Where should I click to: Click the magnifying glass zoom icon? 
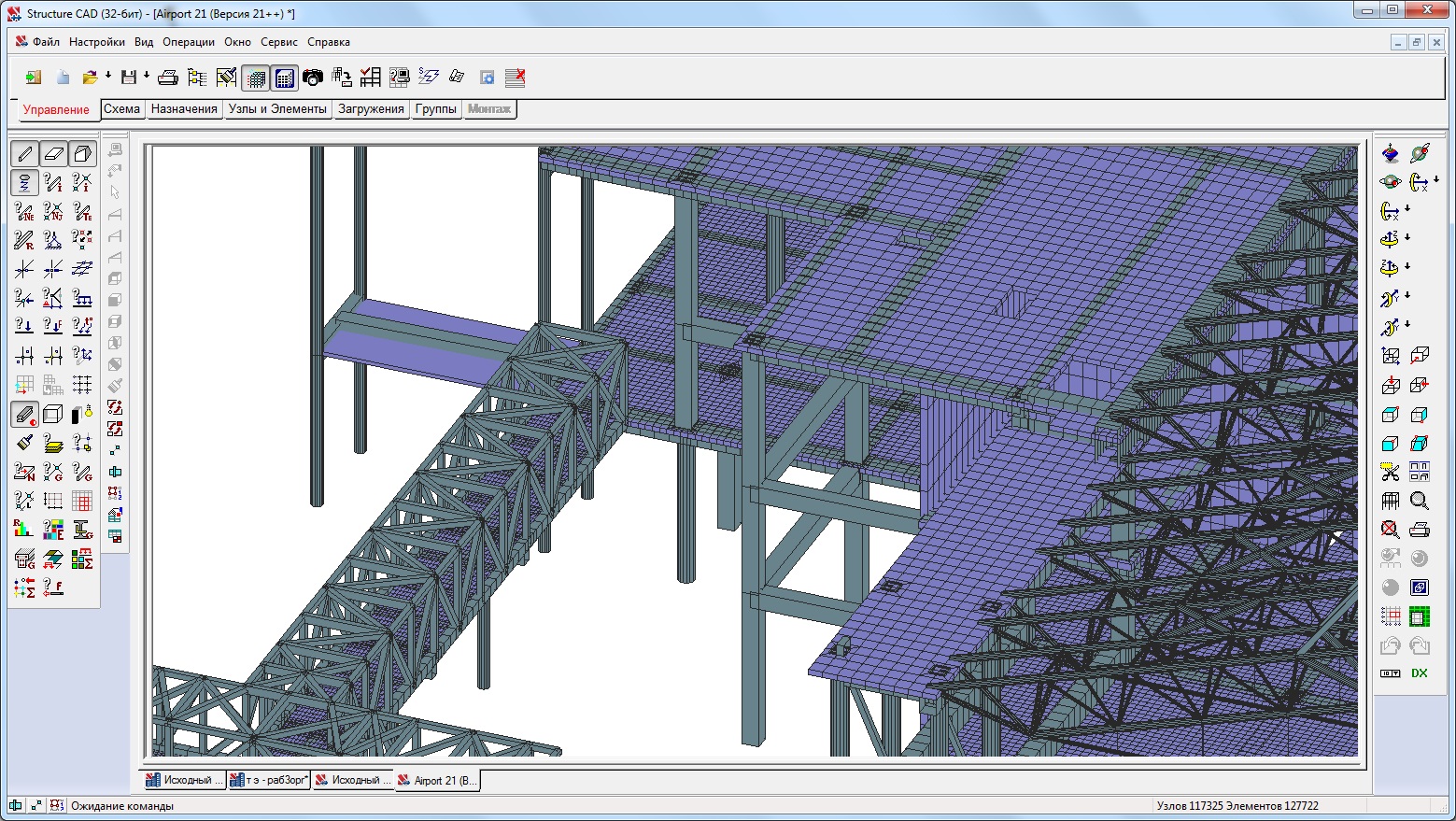[x=1420, y=502]
